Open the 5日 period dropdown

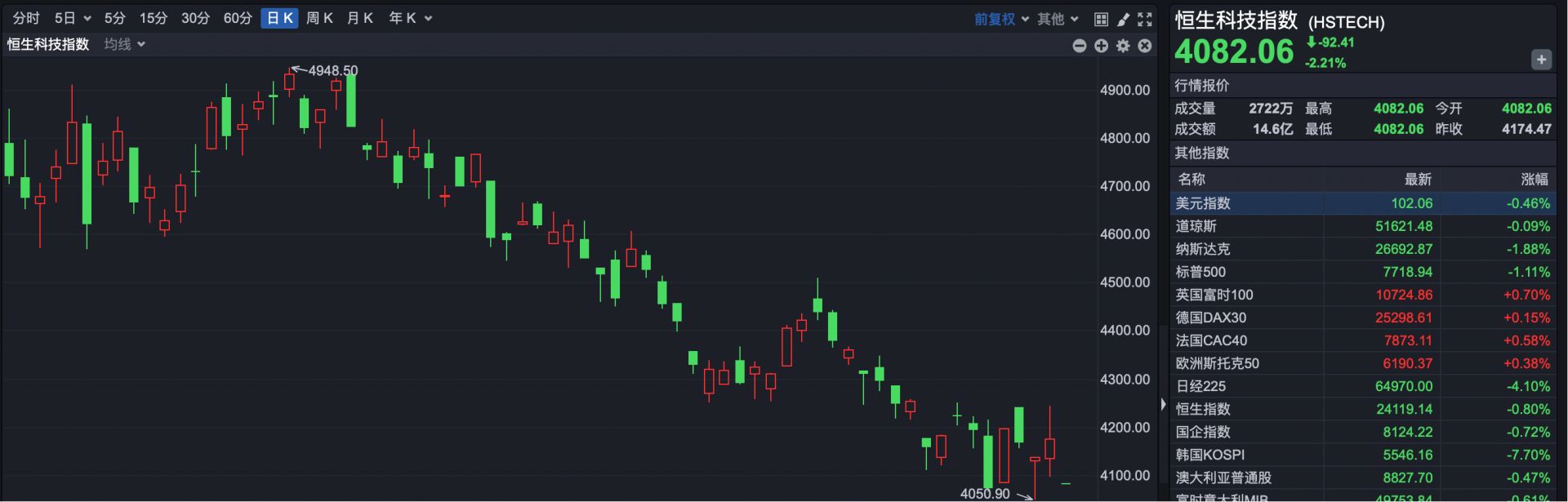[73, 18]
